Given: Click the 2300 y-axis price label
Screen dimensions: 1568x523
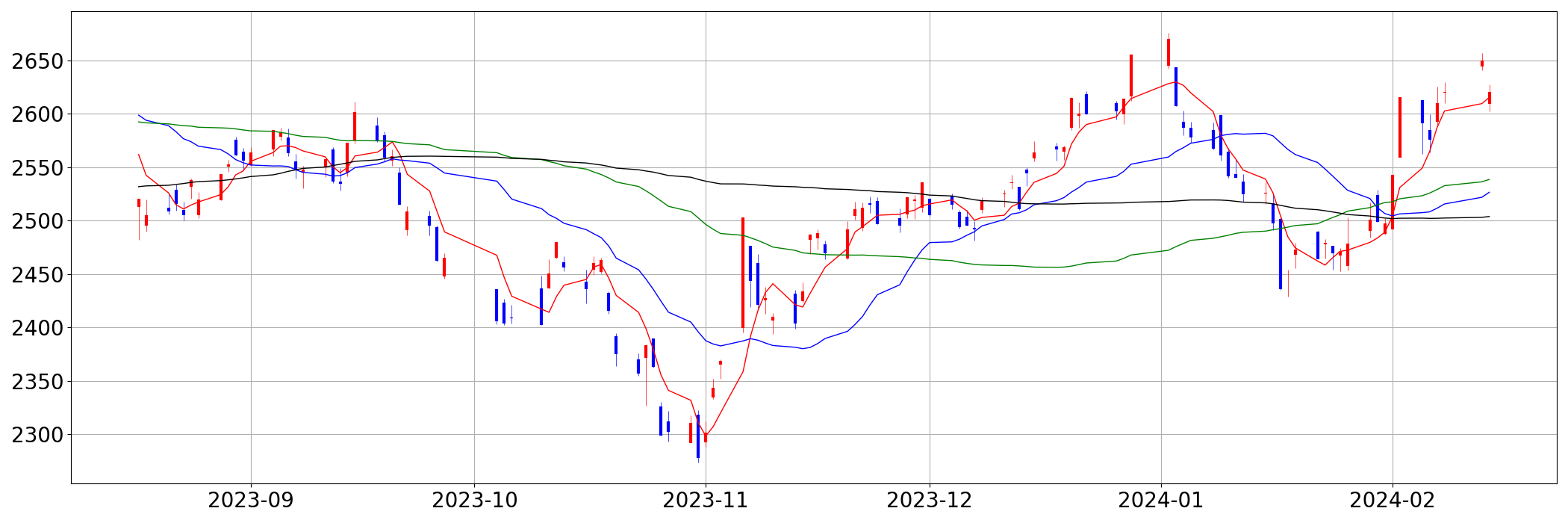Looking at the screenshot, I should (37, 435).
